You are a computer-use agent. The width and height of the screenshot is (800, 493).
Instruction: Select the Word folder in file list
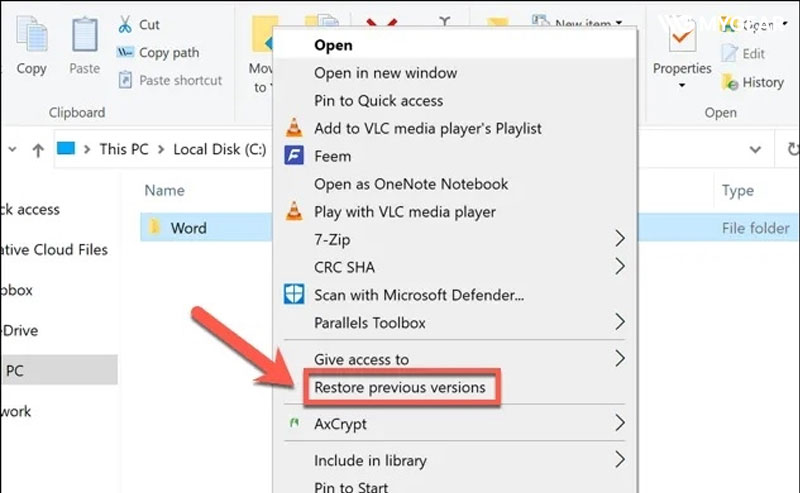click(188, 228)
